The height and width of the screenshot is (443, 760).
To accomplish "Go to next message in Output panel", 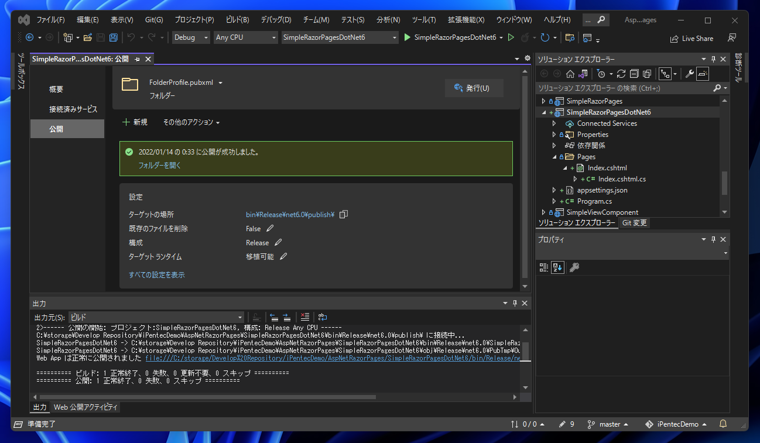I will 287,317.
